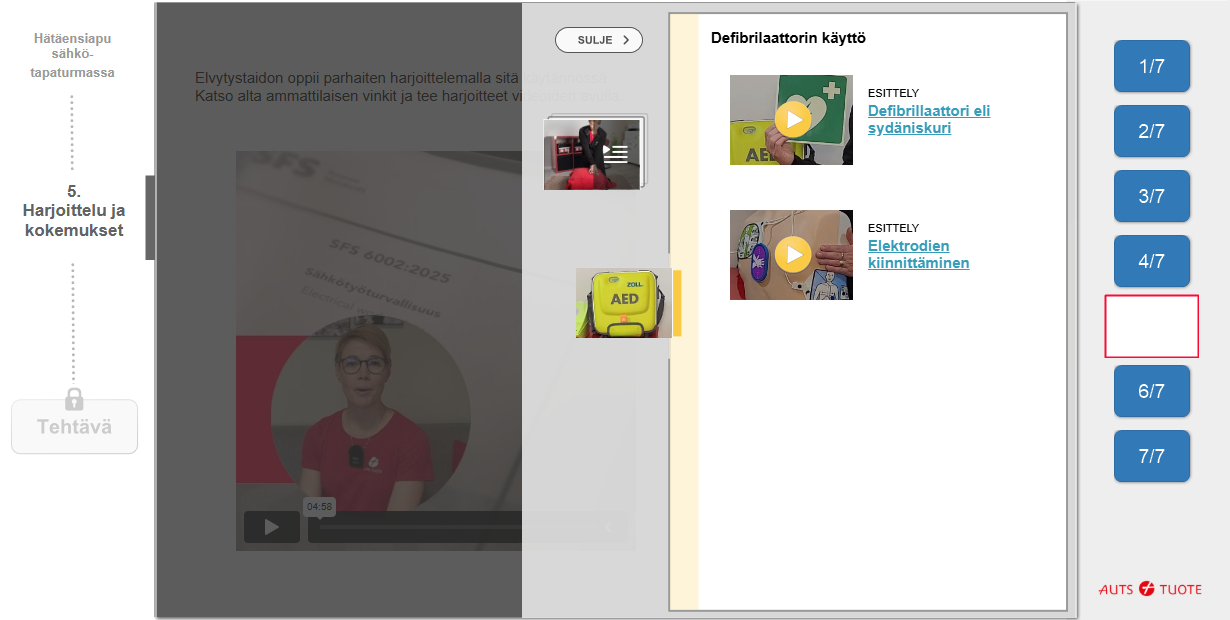Screen dimensions: 1230x620
Task: Go to page 6/7
Action: (x=1152, y=392)
